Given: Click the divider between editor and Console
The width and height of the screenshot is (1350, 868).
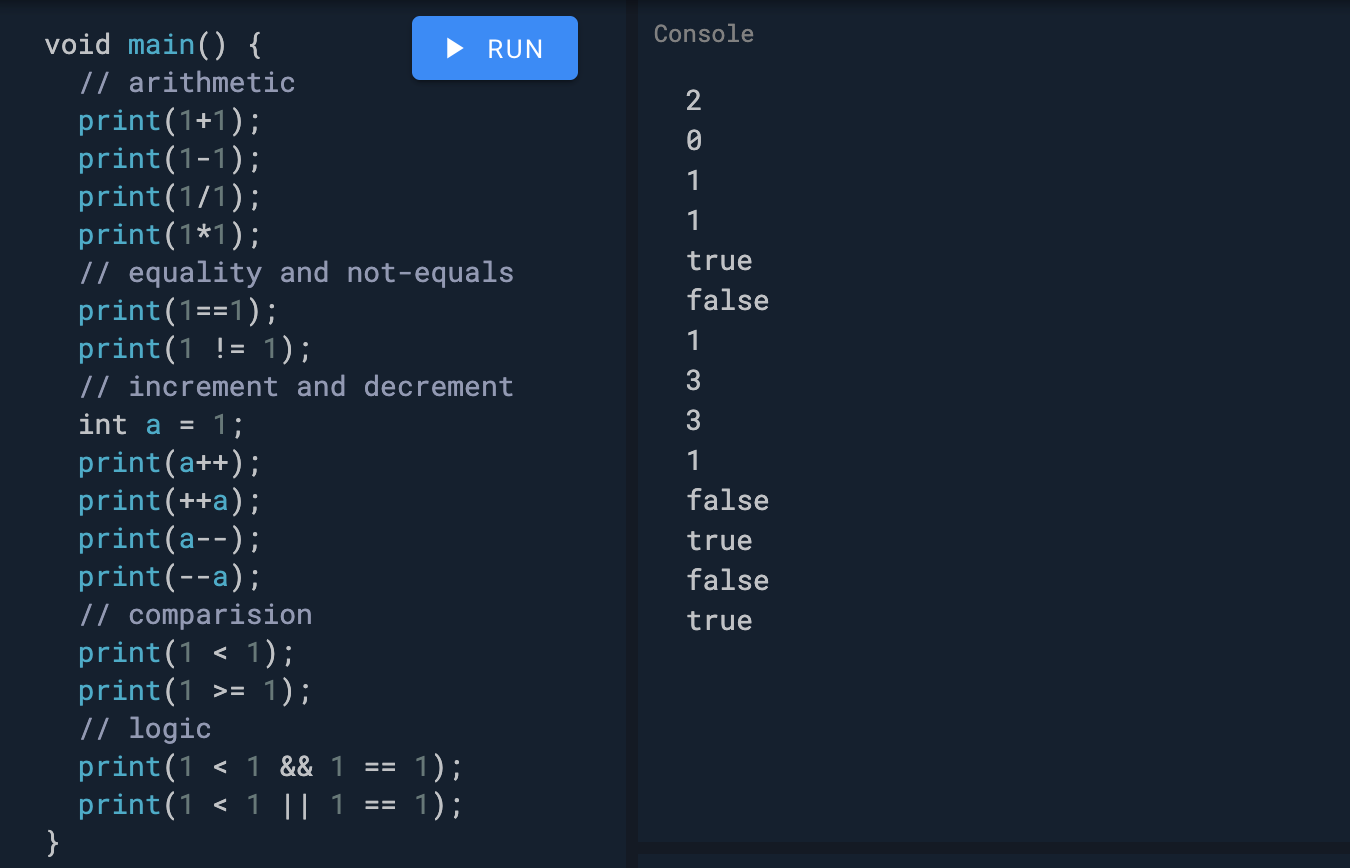Looking at the screenshot, I should (630, 430).
